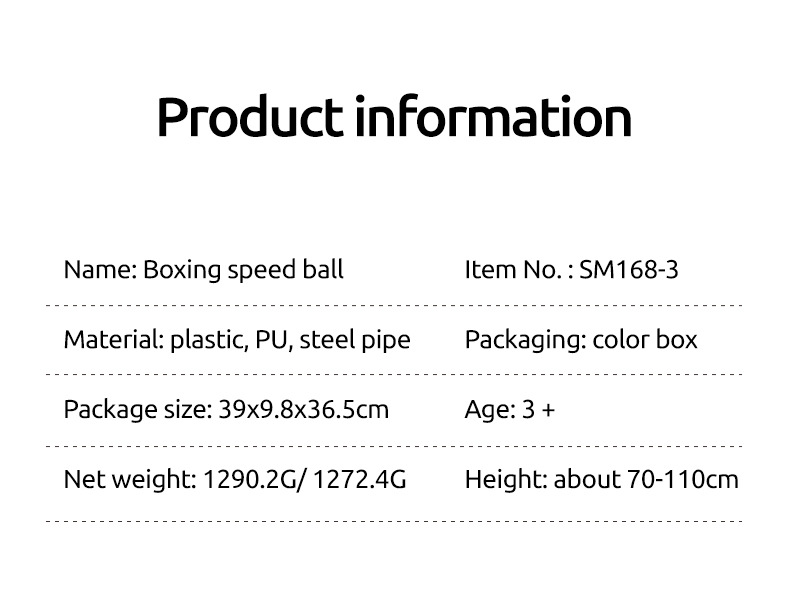The width and height of the screenshot is (790, 592).
Task: Select the "Age:" field label
Action: tap(490, 409)
